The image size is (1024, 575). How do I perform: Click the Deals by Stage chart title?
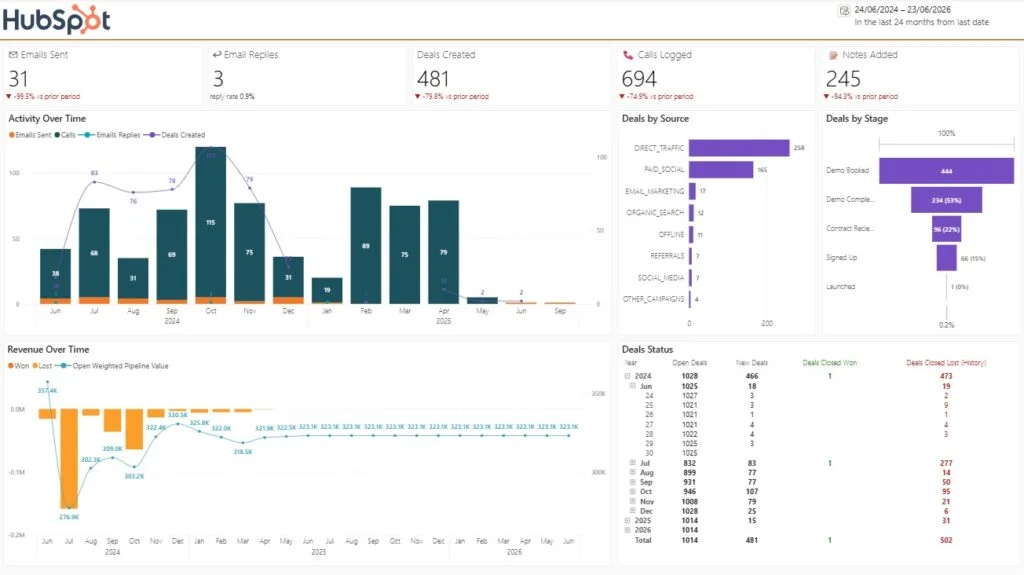click(857, 118)
